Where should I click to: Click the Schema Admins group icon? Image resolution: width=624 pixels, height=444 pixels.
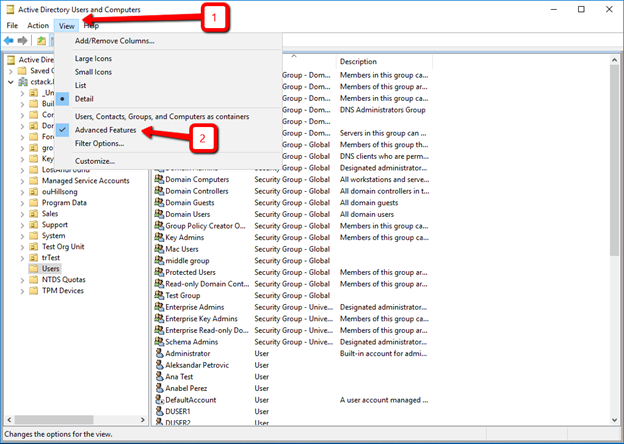click(x=159, y=341)
